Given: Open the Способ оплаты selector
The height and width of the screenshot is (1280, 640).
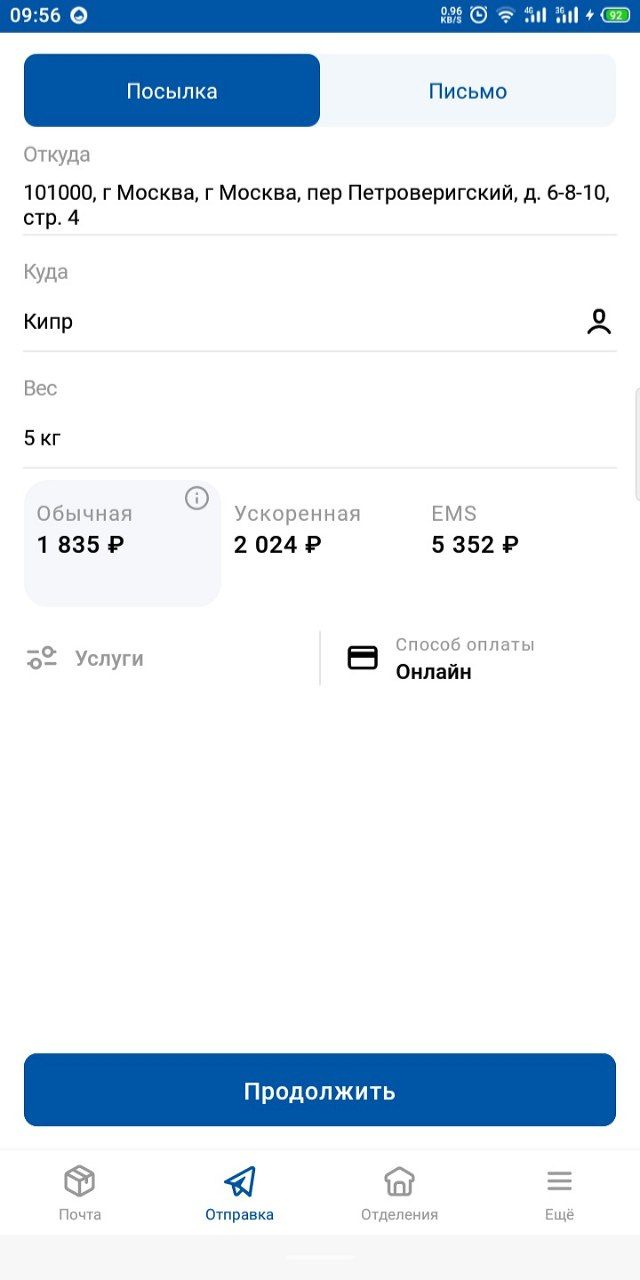Looking at the screenshot, I should [465, 659].
